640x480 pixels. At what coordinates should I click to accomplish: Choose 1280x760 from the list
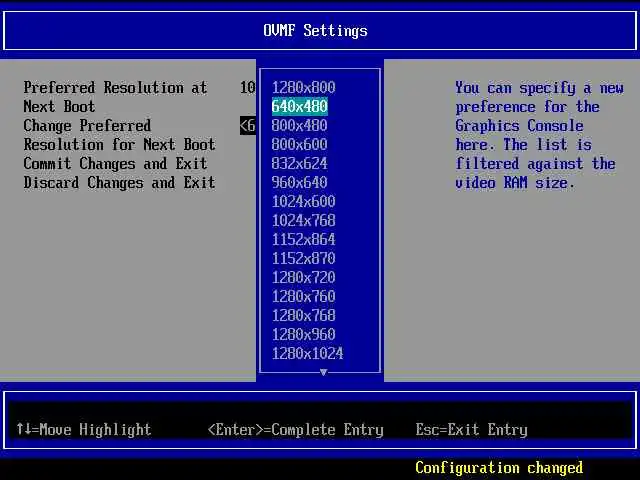tap(303, 296)
